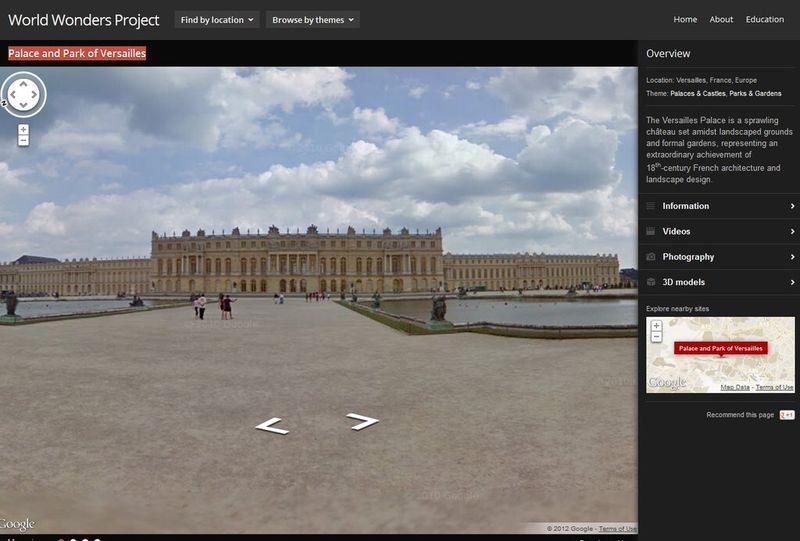
Task: Click the Photography camera icon
Action: pyautogui.click(x=651, y=257)
